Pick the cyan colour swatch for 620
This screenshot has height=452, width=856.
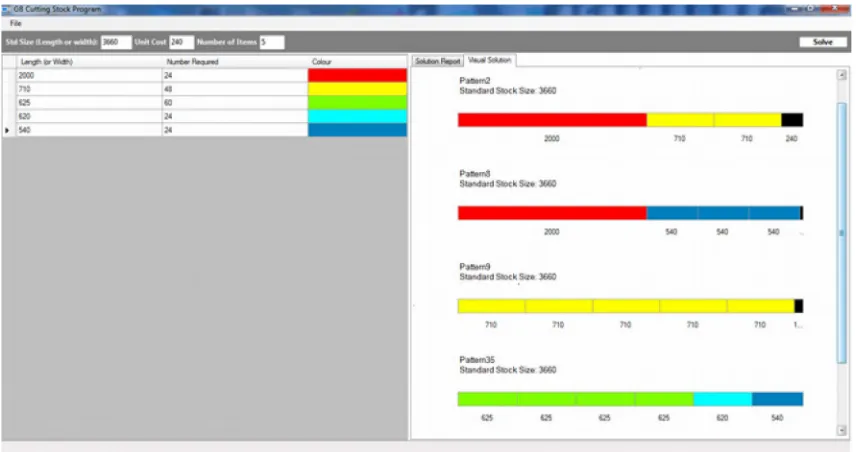click(357, 116)
